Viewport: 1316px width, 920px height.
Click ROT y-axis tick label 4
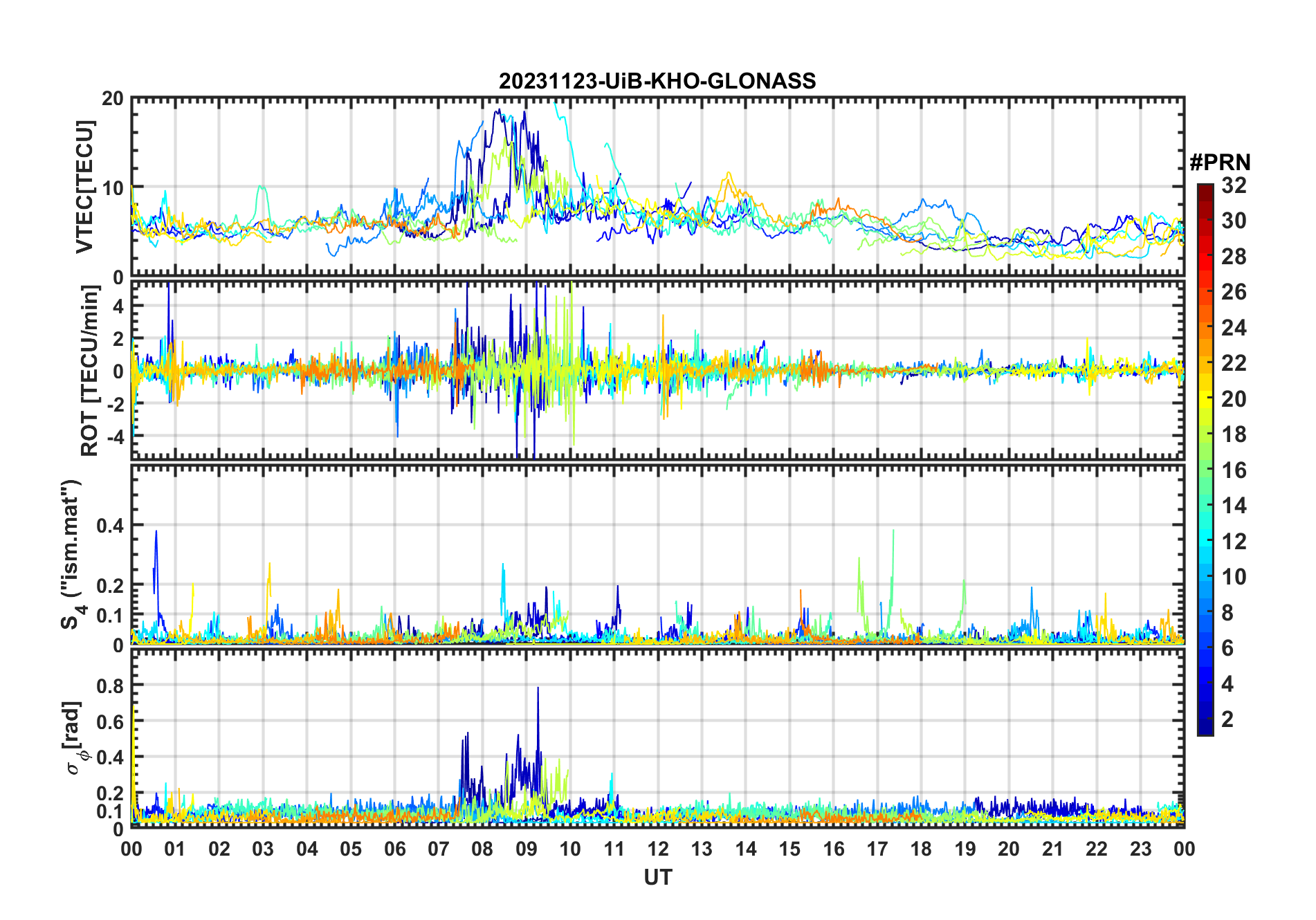118,306
